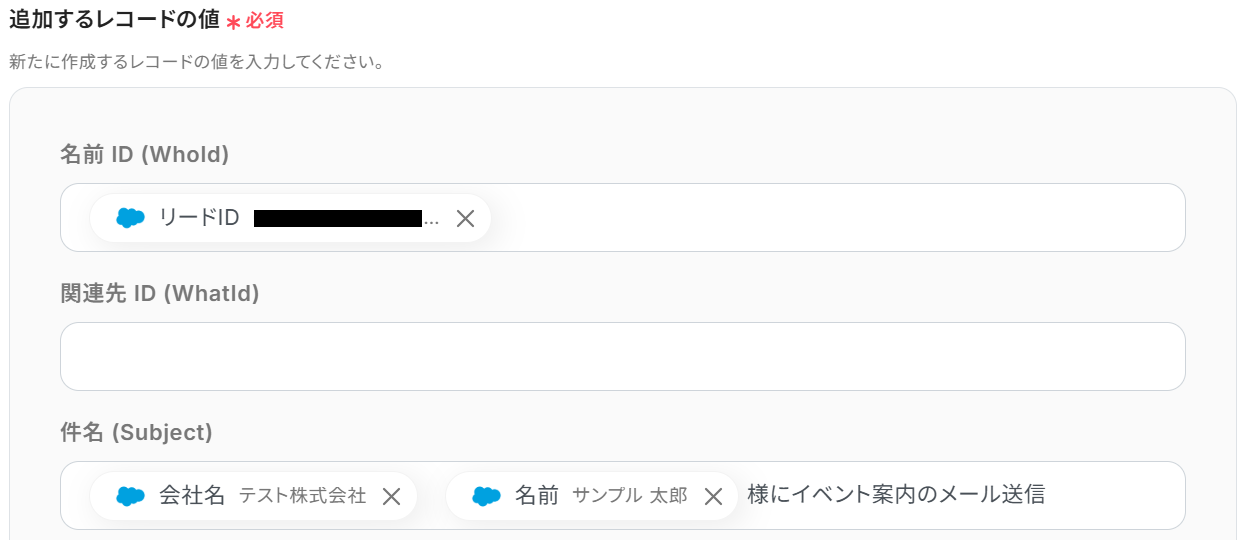
Task: Select the リードID chip label text
Action: [x=199, y=218]
